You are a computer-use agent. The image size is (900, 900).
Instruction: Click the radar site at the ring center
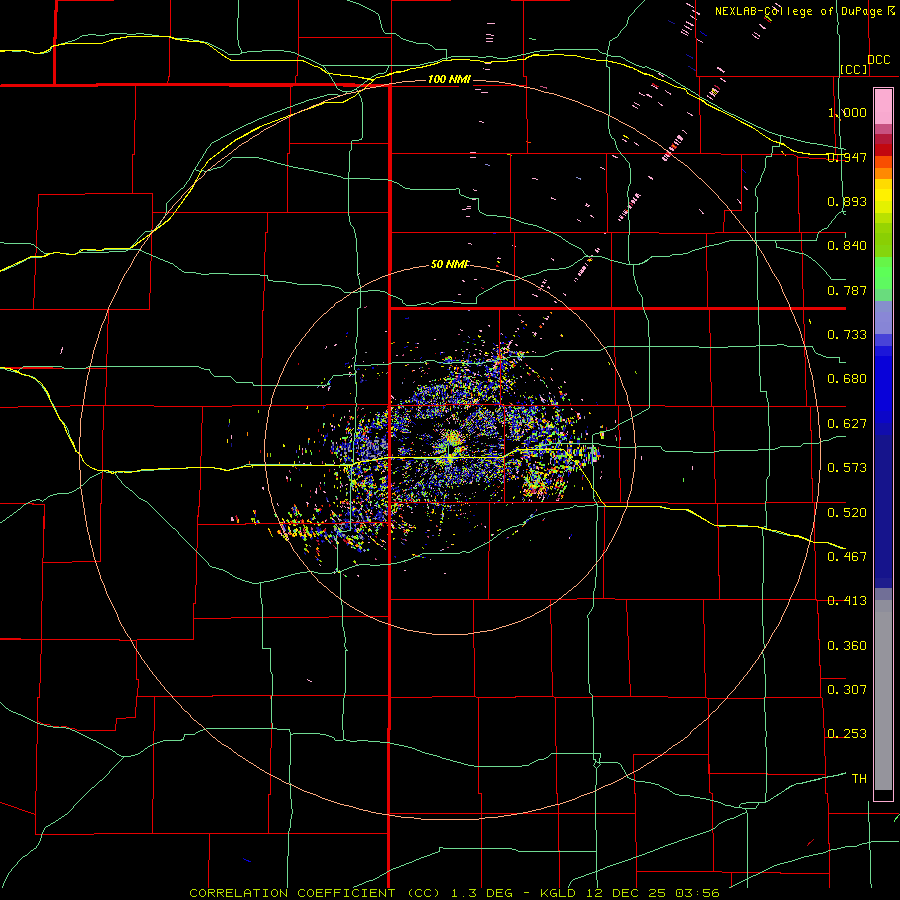450,449
